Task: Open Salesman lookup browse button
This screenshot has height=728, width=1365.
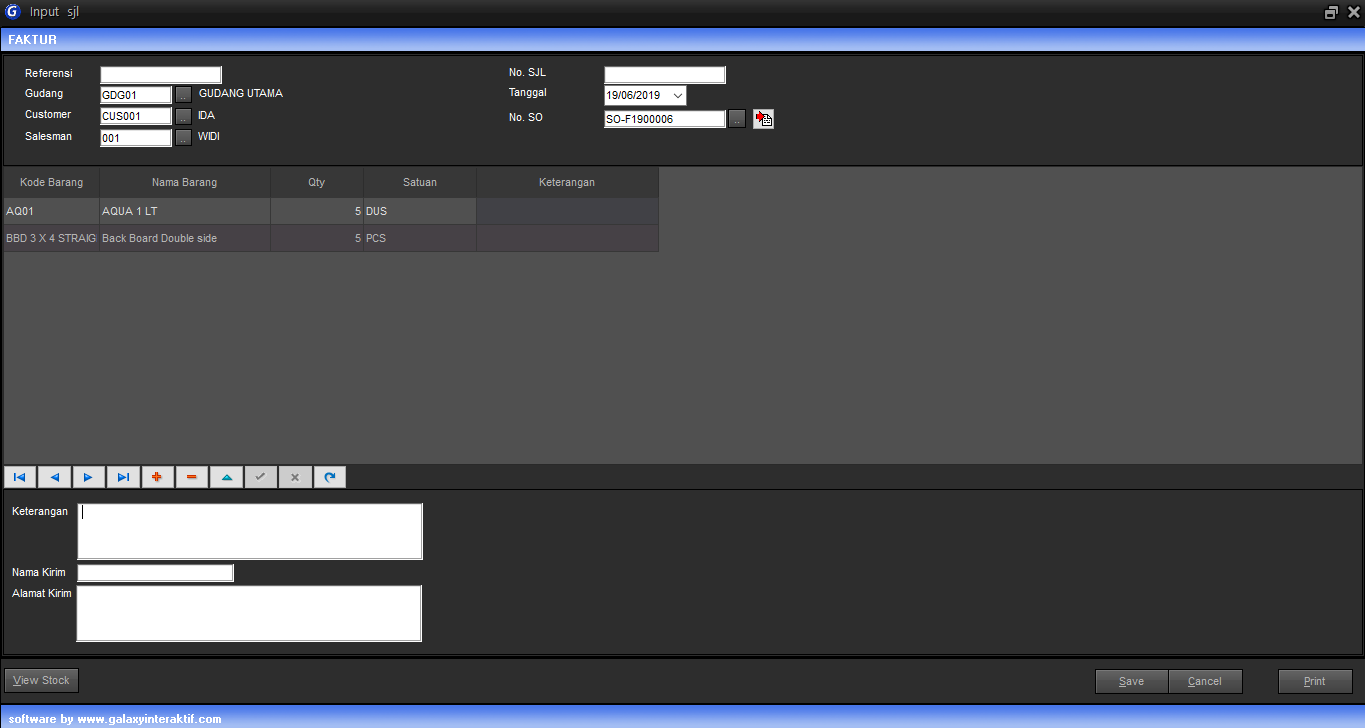Action: pos(183,138)
